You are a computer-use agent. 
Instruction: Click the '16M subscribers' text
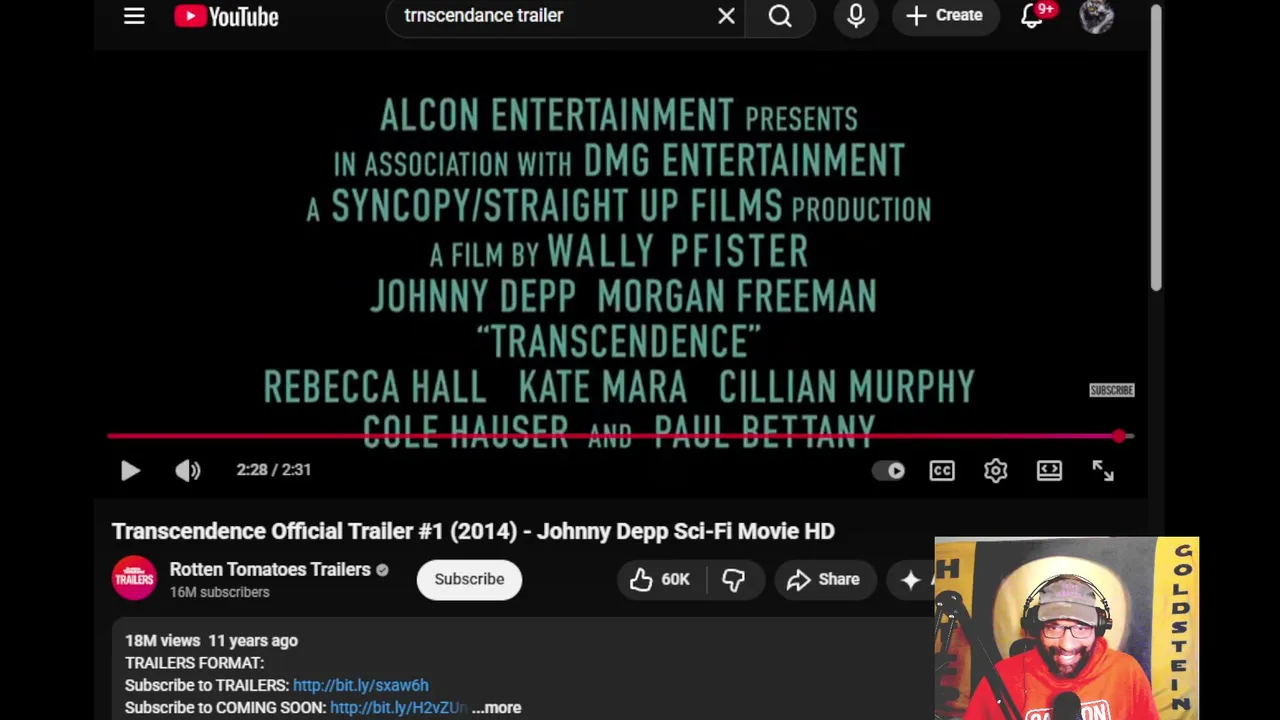click(219, 592)
